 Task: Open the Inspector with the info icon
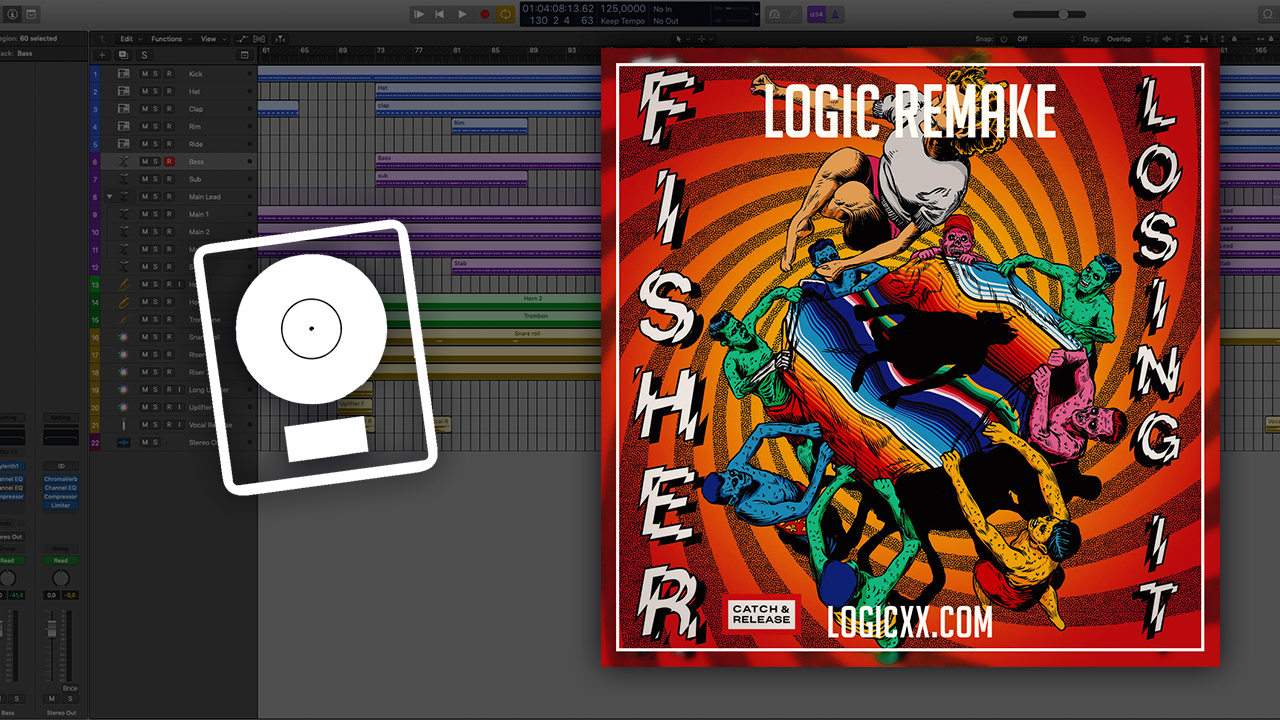(x=12, y=14)
